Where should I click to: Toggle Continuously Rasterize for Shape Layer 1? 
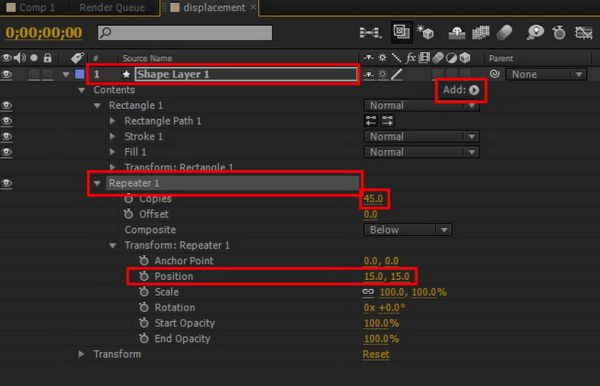pyautogui.click(x=382, y=74)
